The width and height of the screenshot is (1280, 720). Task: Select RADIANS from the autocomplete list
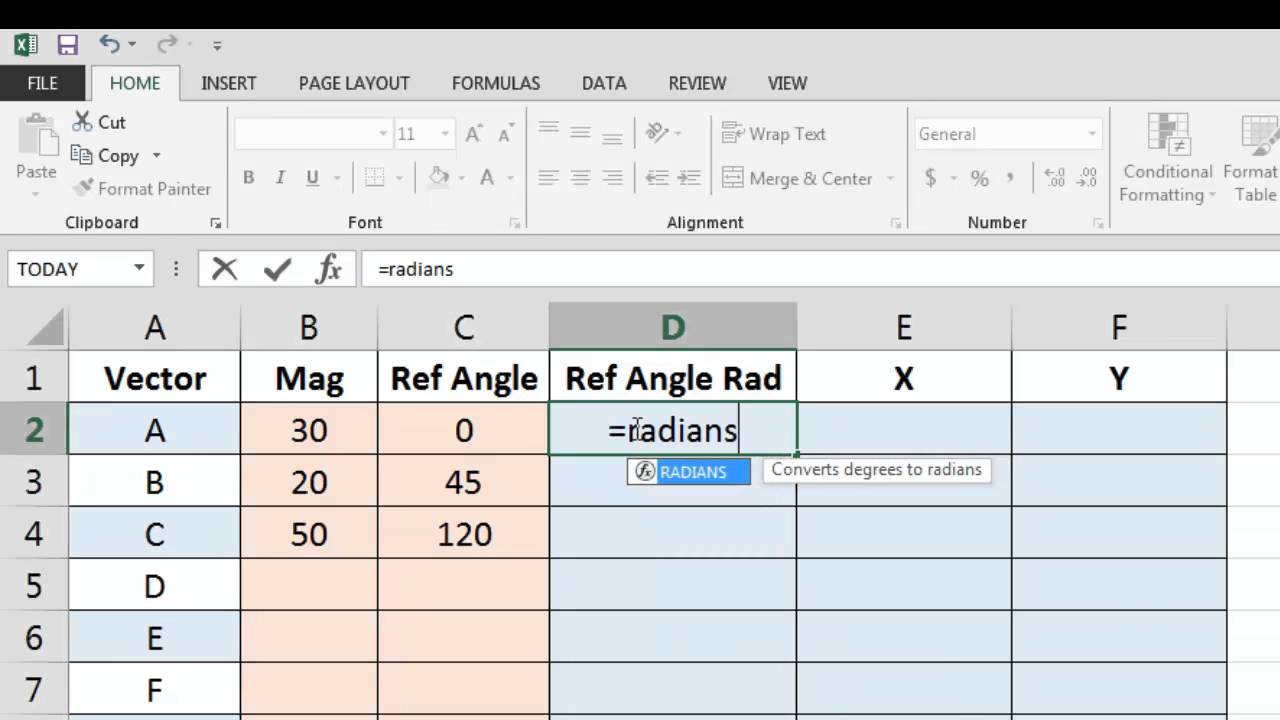point(694,471)
